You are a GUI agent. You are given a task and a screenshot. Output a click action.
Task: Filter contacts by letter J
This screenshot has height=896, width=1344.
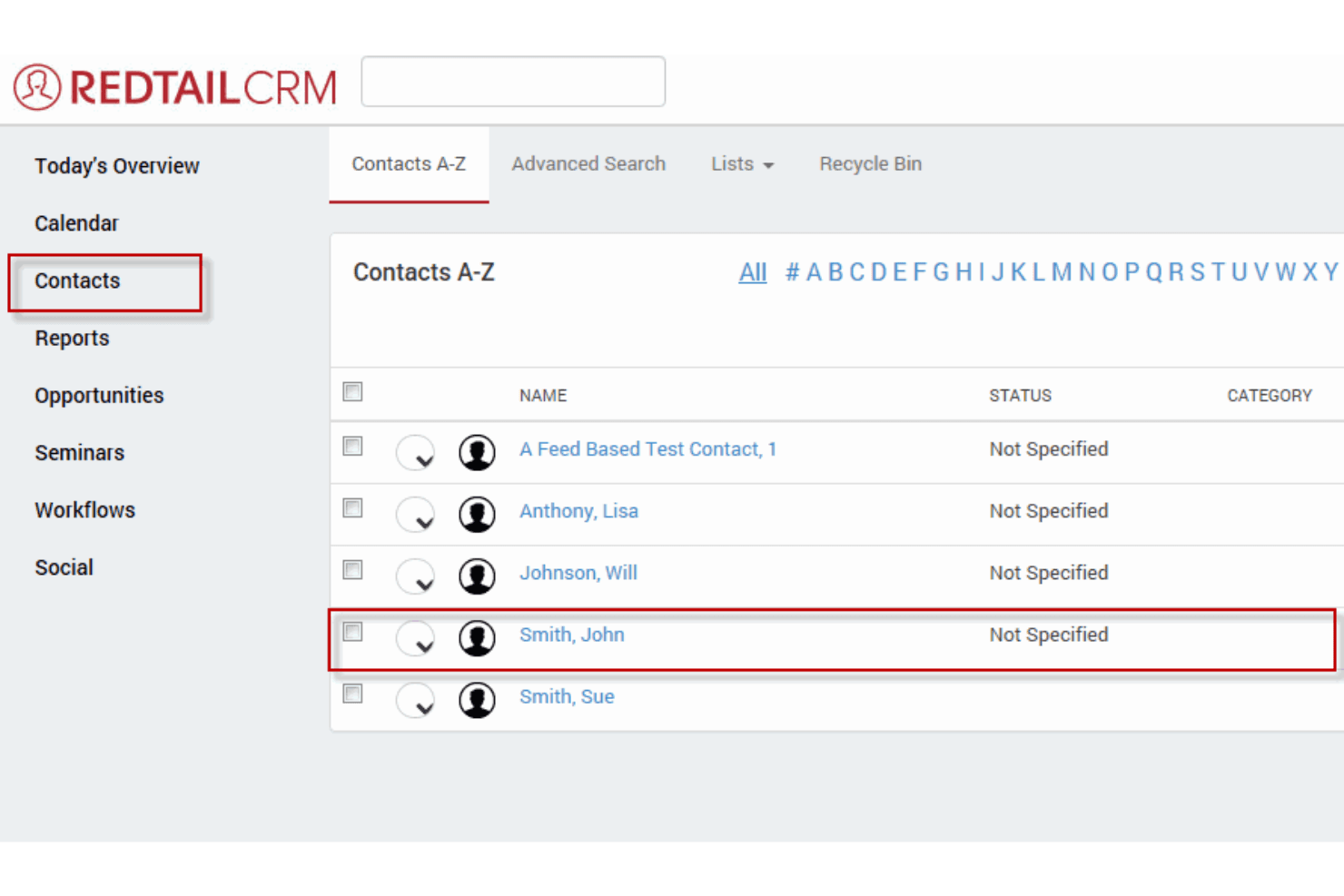coord(998,272)
